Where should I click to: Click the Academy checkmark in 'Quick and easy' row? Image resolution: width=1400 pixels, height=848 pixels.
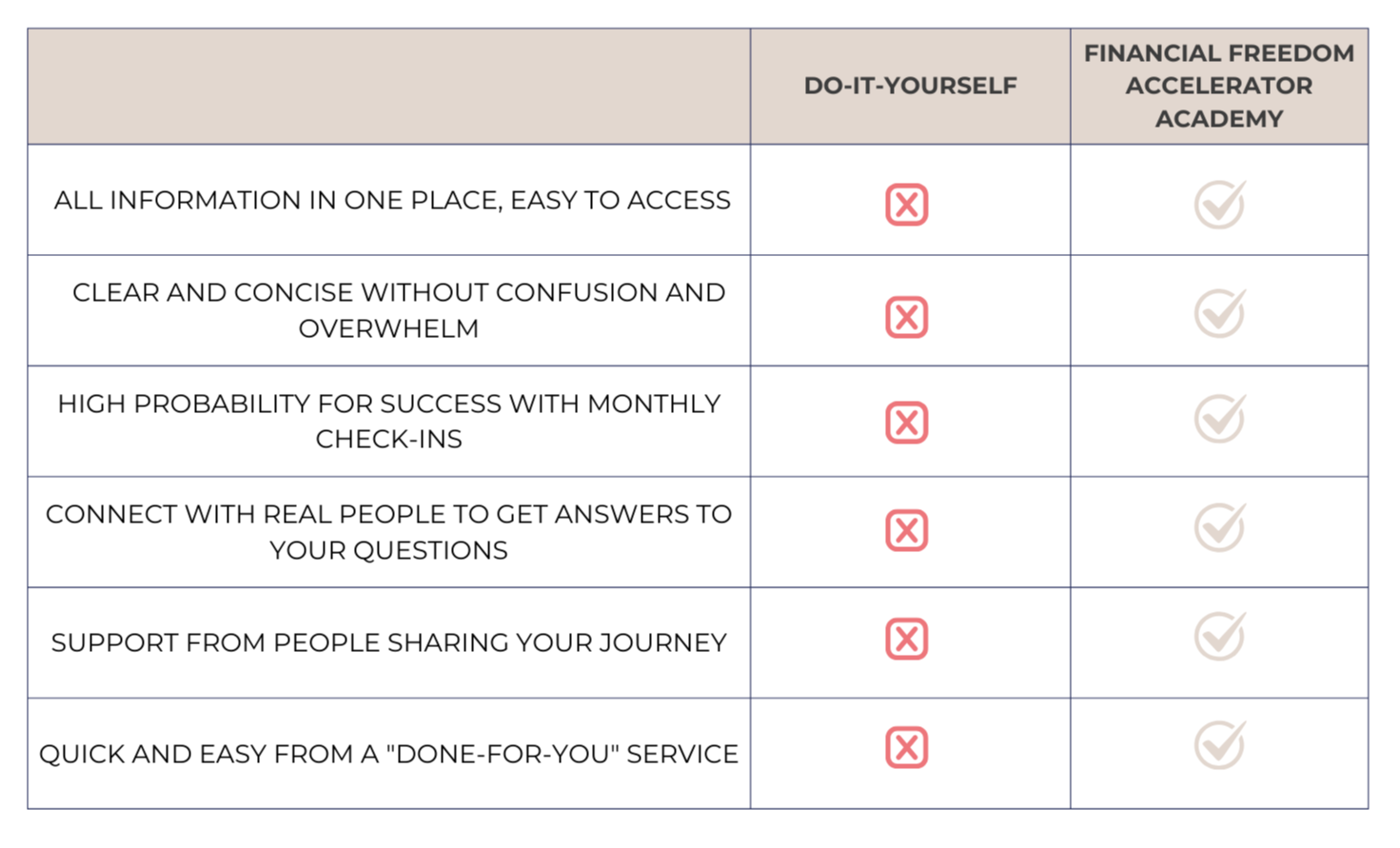(x=1219, y=744)
